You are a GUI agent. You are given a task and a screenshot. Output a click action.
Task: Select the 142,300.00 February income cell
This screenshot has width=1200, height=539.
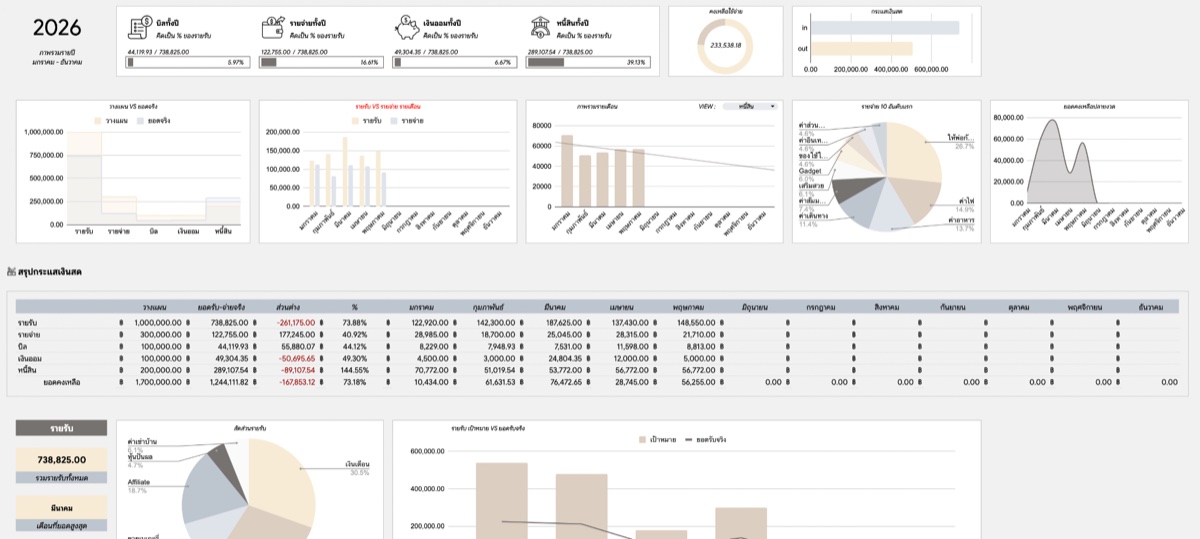coord(495,322)
